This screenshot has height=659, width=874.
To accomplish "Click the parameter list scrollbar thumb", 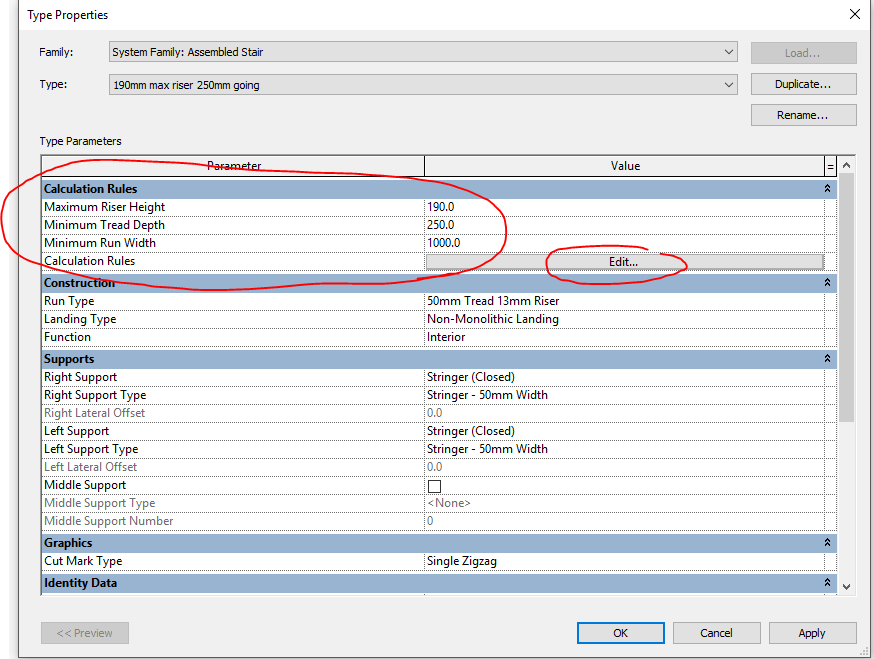I will (846, 298).
